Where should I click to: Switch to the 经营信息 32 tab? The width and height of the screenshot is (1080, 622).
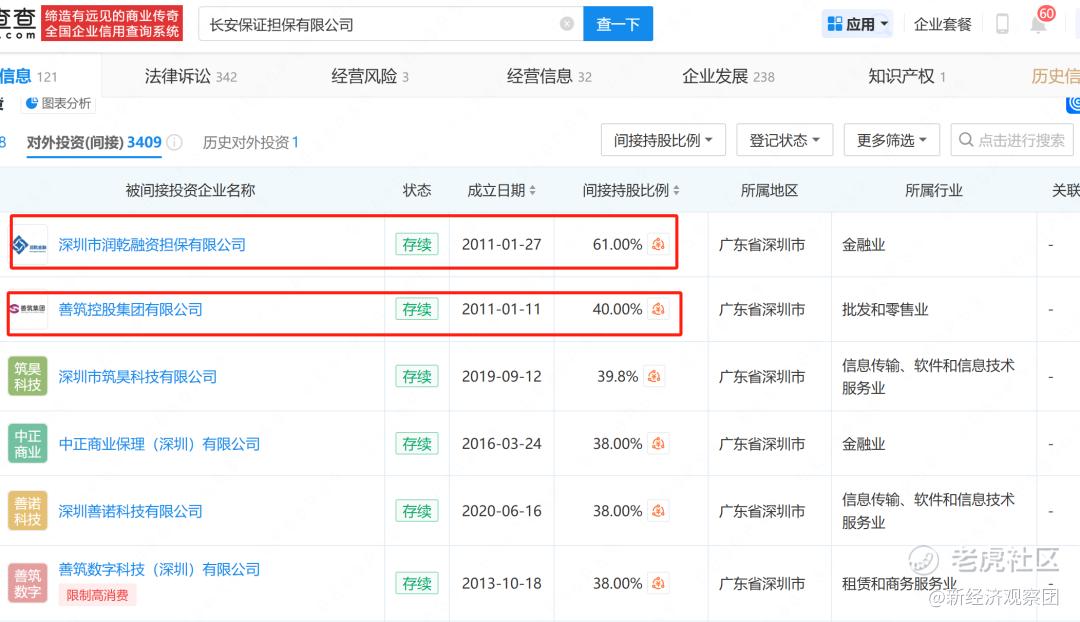(x=549, y=76)
